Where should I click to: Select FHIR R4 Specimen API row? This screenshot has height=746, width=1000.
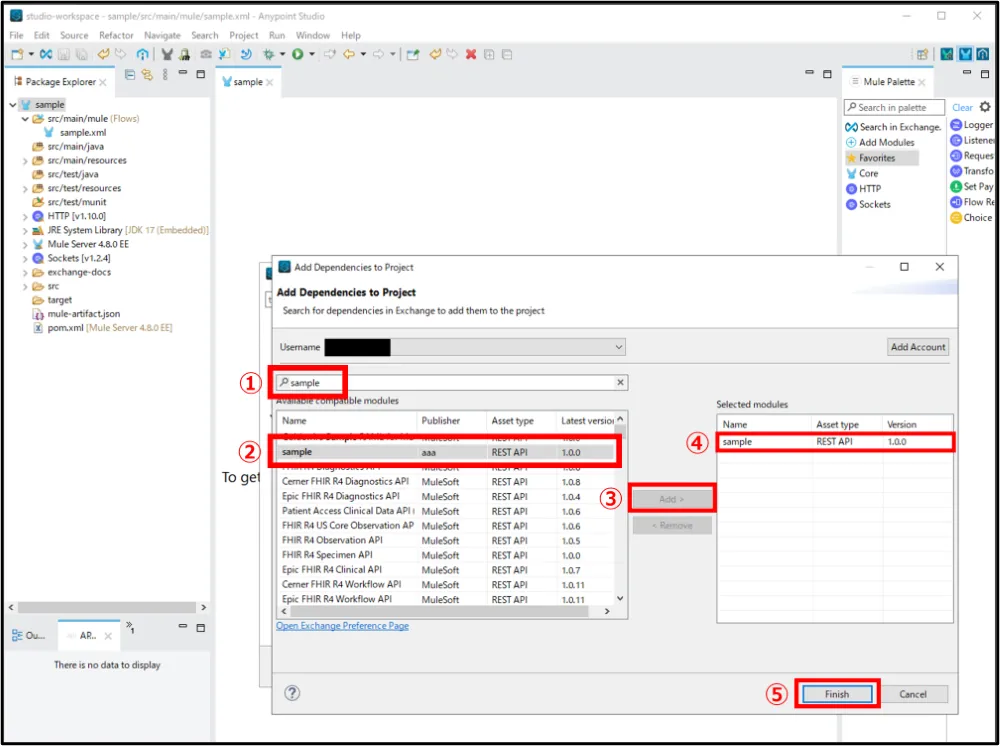pos(446,555)
